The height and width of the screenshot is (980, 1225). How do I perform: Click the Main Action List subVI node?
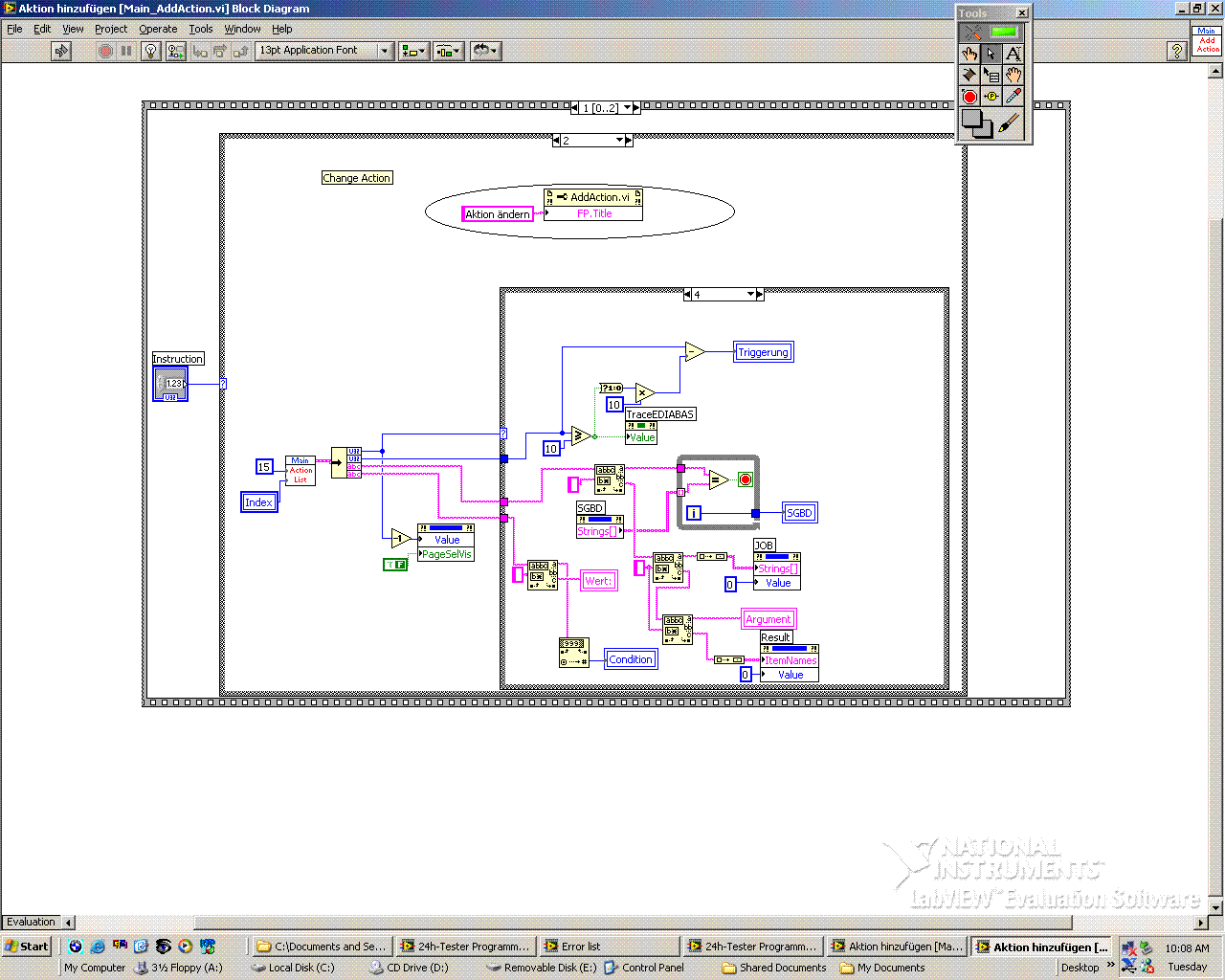click(x=301, y=470)
